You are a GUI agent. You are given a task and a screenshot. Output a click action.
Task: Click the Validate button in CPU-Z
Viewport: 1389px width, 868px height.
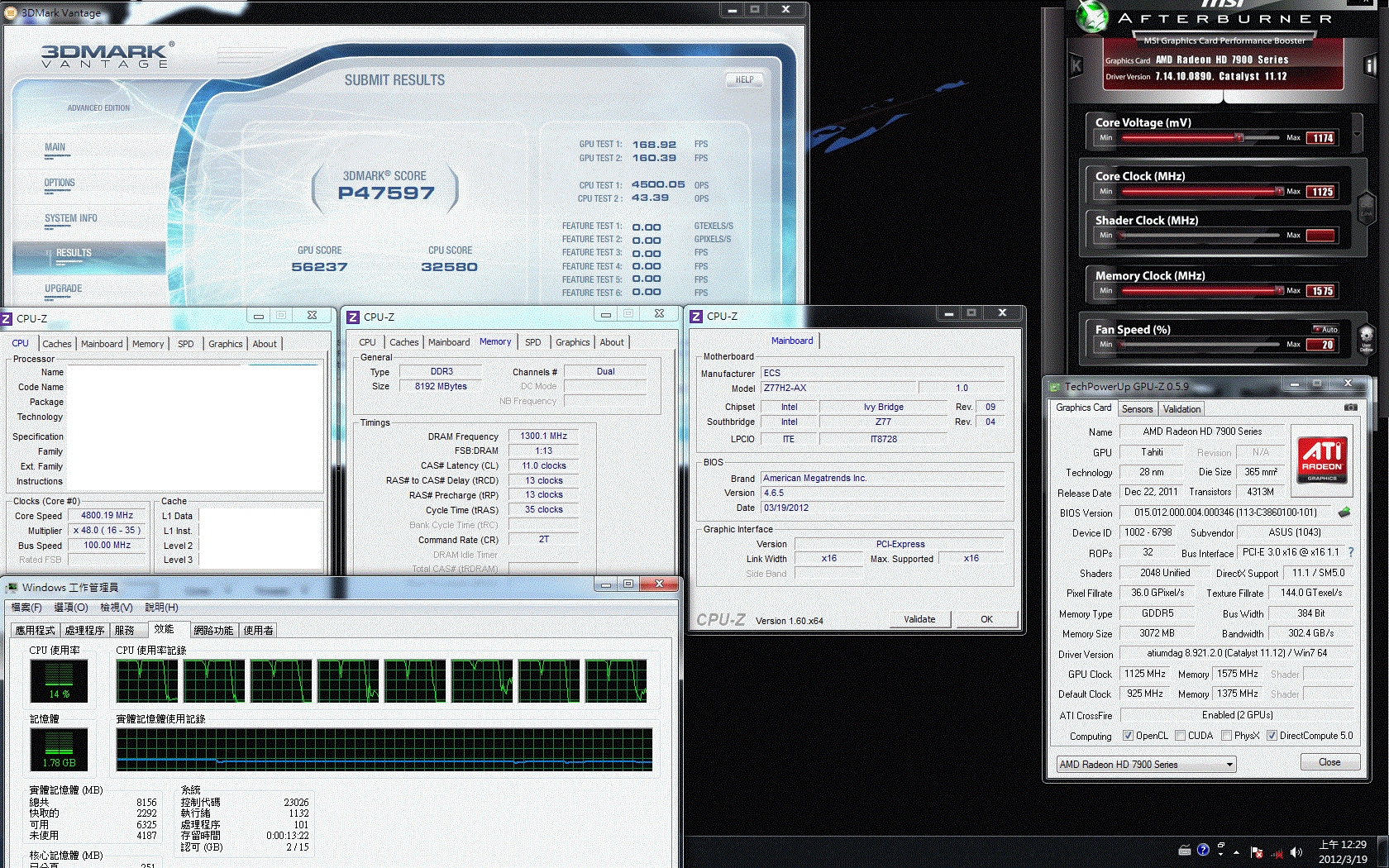(x=919, y=619)
